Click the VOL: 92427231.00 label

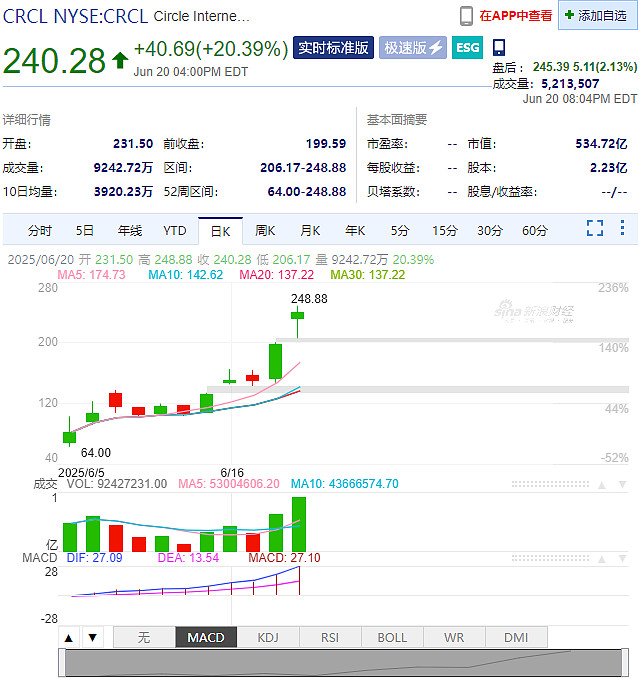117,484
